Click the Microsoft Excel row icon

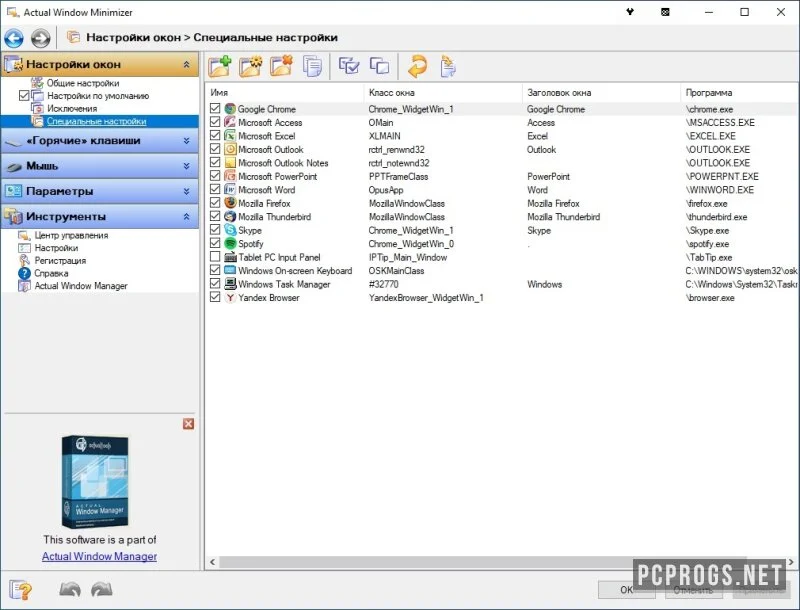coord(230,136)
